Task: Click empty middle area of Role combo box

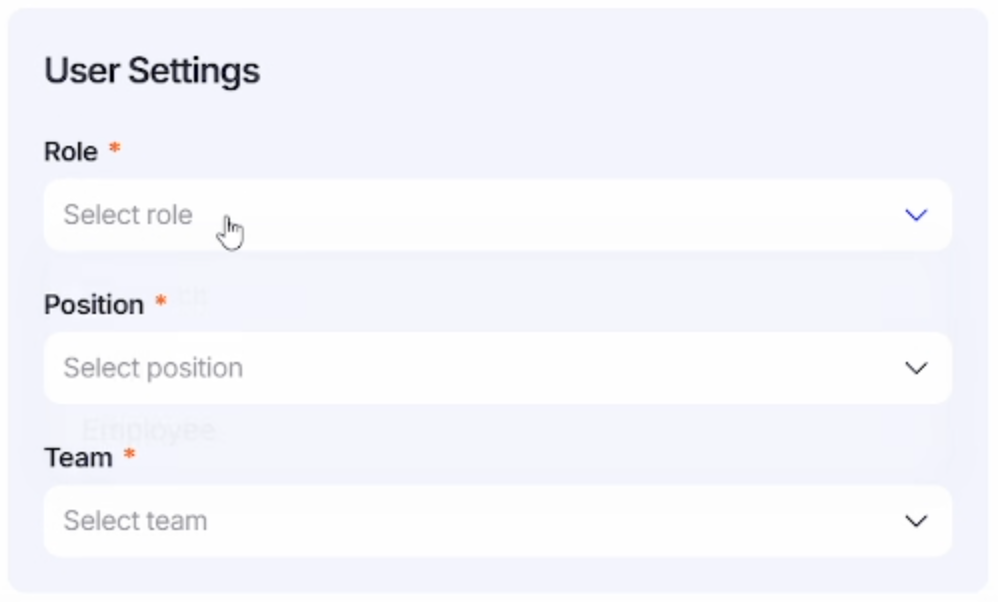Action: pyautogui.click(x=550, y=215)
